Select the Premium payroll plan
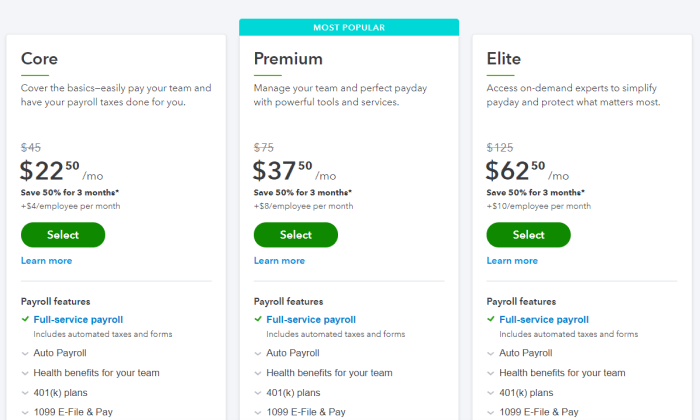Viewport: 700px width, 420px height. pyautogui.click(x=296, y=235)
